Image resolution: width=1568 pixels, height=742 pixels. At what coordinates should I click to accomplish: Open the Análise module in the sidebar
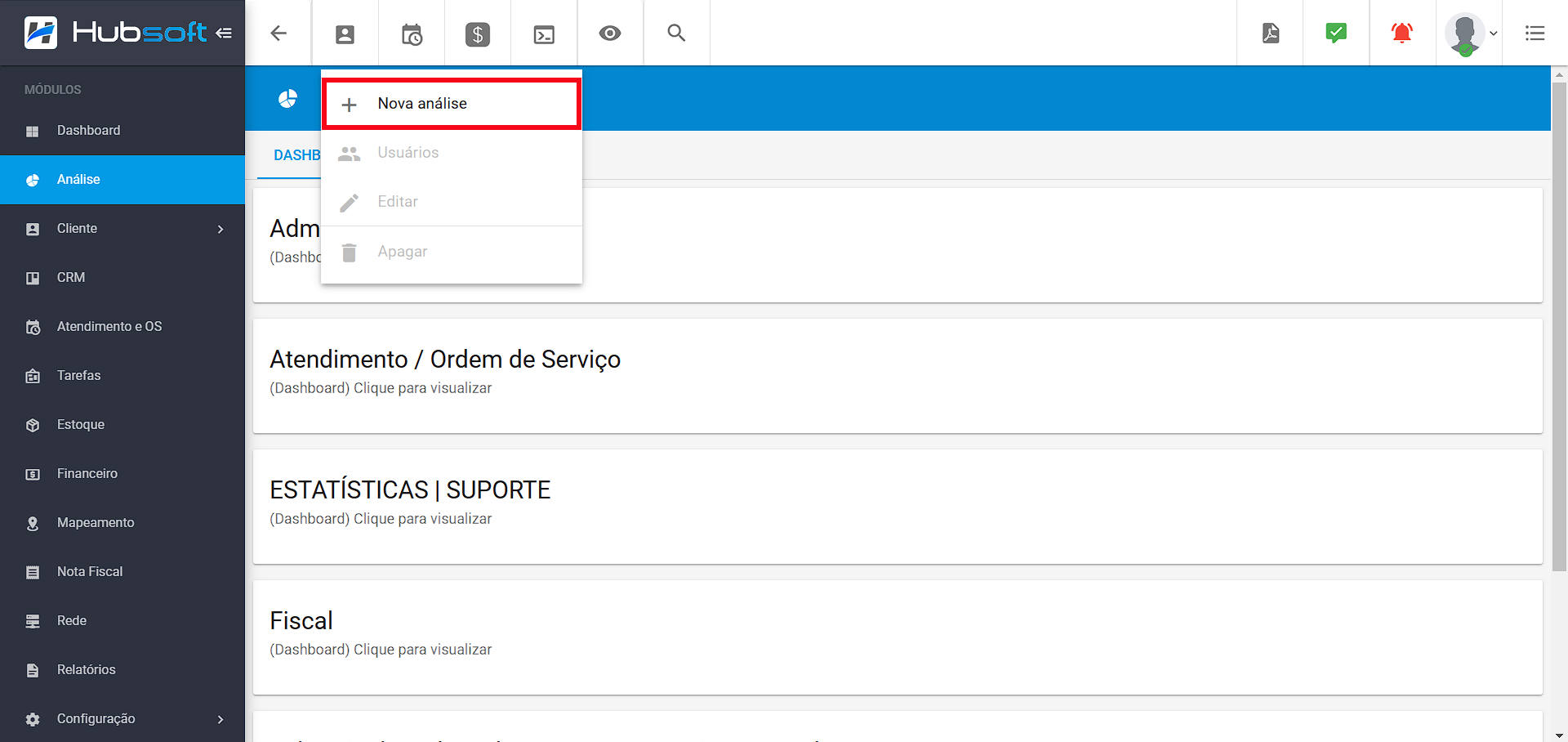[x=122, y=180]
